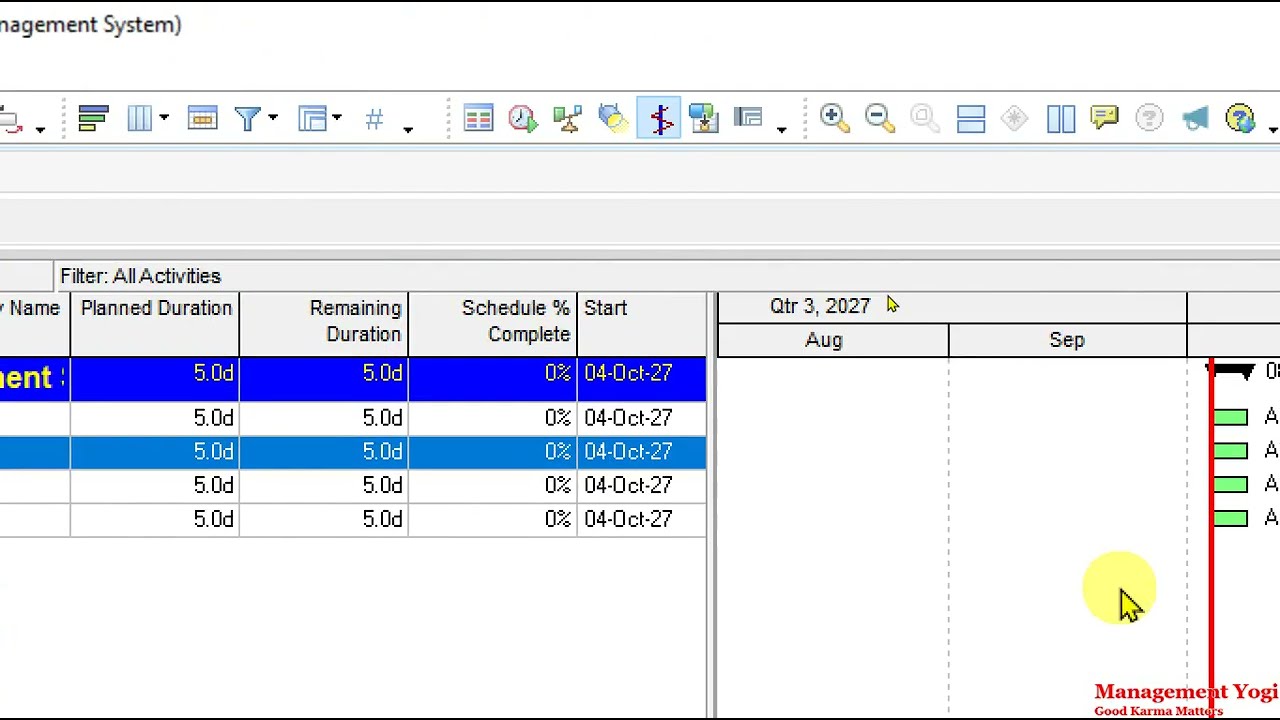Click 04-Oct-27 in the light-blue selected row
The height and width of the screenshot is (720, 1280).
[x=628, y=452]
